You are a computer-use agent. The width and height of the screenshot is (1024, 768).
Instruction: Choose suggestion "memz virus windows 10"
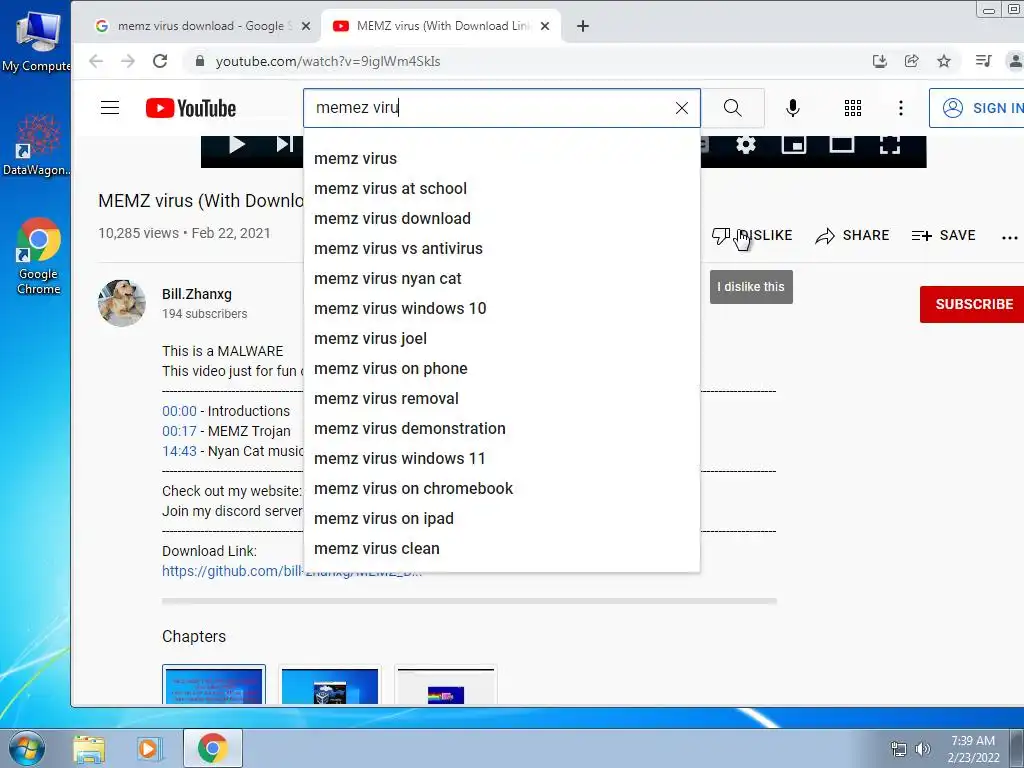pyautogui.click(x=502, y=309)
